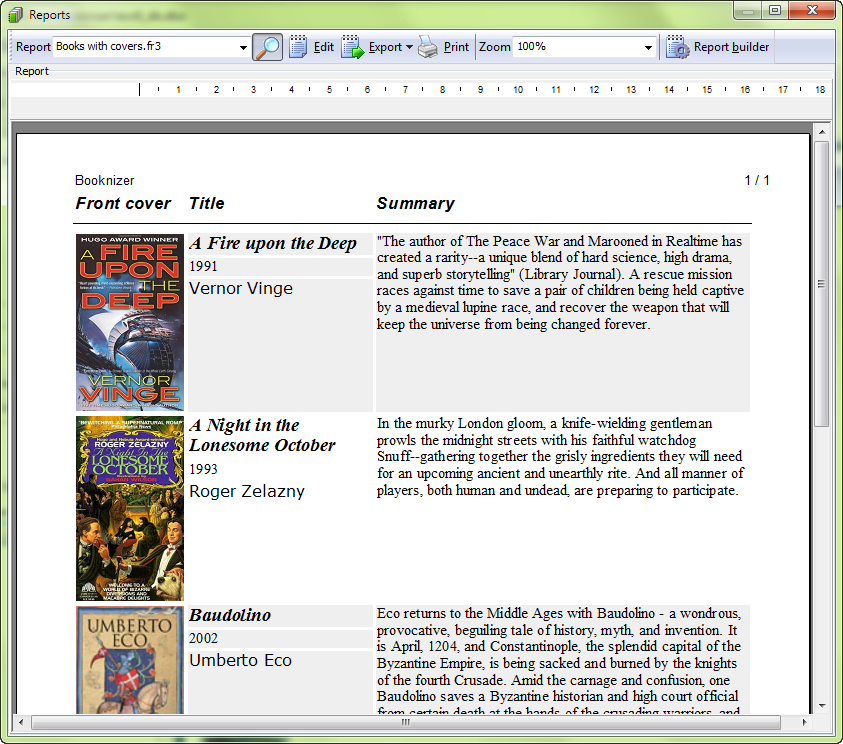Click the printer icon

428,47
